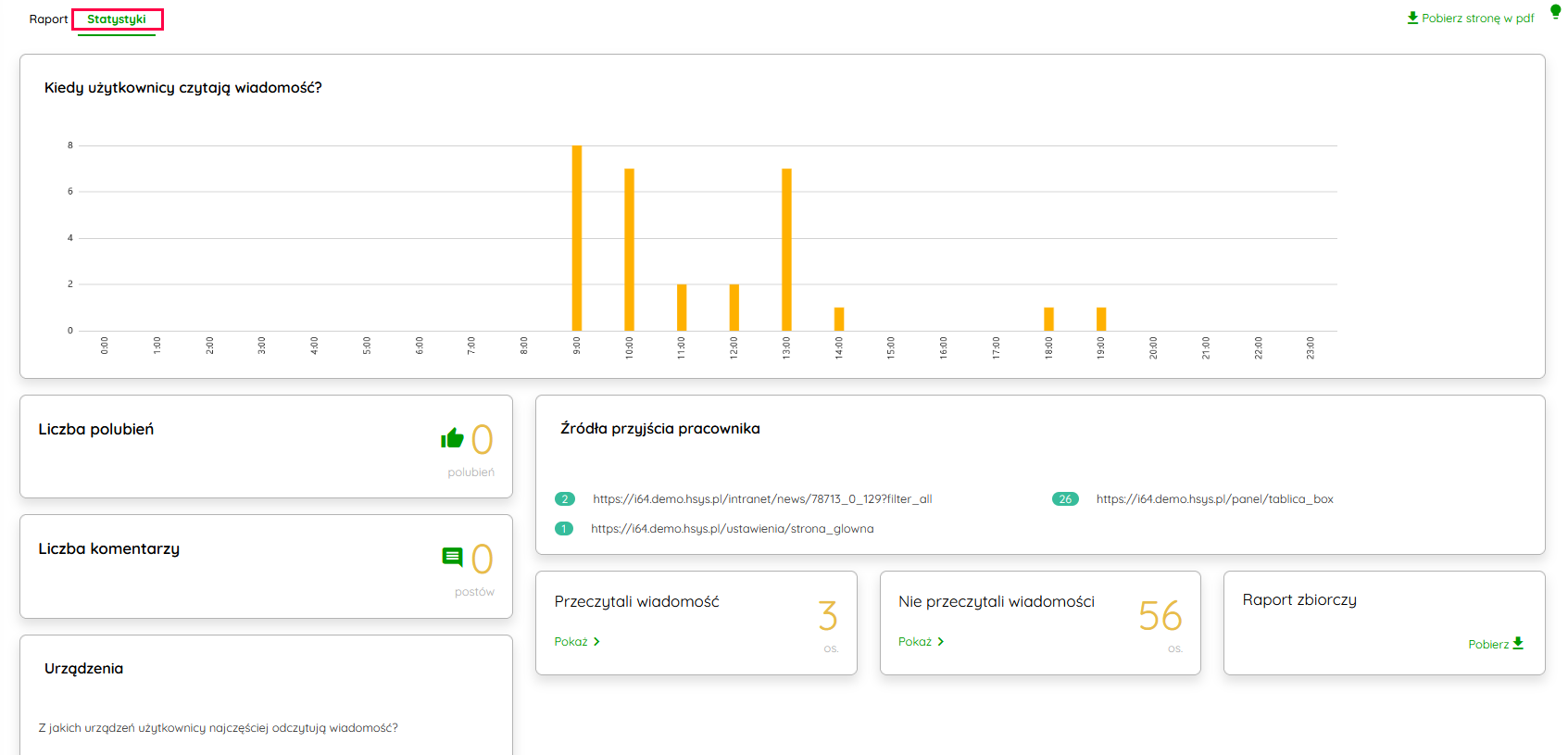The width and height of the screenshot is (1568, 755).
Task: Click download icon beside Pobierz stronę w pdf
Action: point(1412,18)
